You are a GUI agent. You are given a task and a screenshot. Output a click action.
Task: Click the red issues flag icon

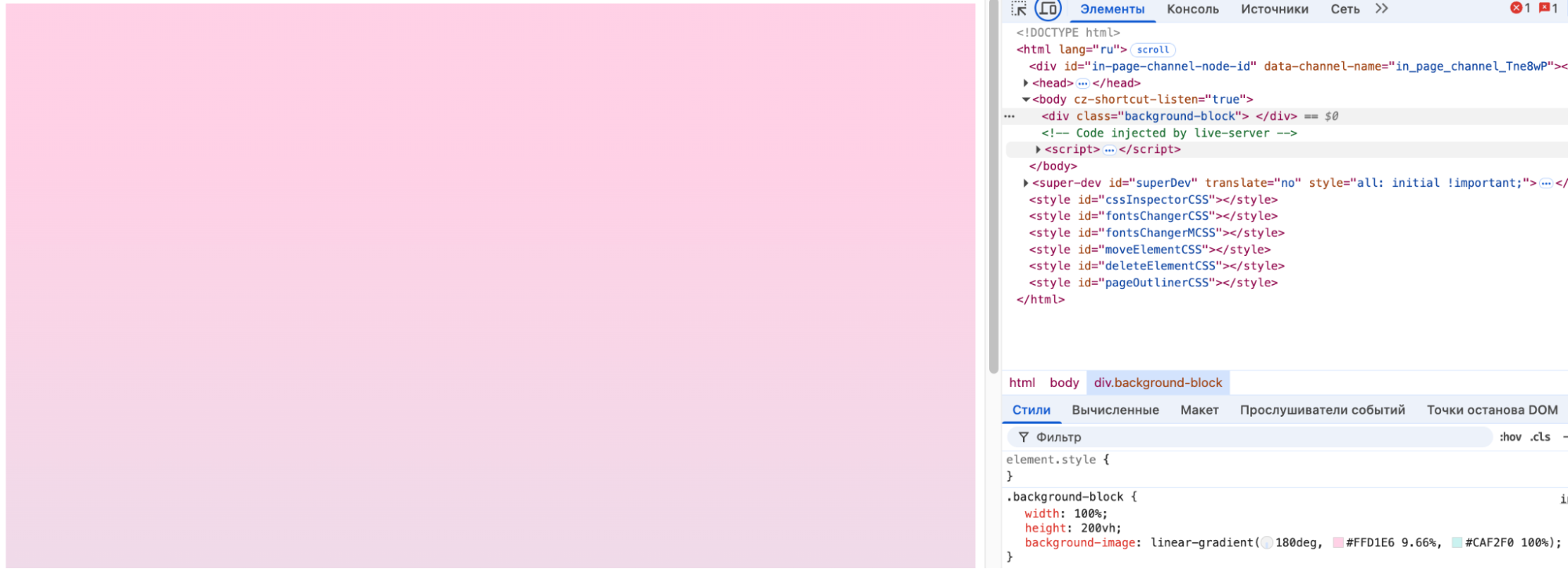[x=1544, y=8]
